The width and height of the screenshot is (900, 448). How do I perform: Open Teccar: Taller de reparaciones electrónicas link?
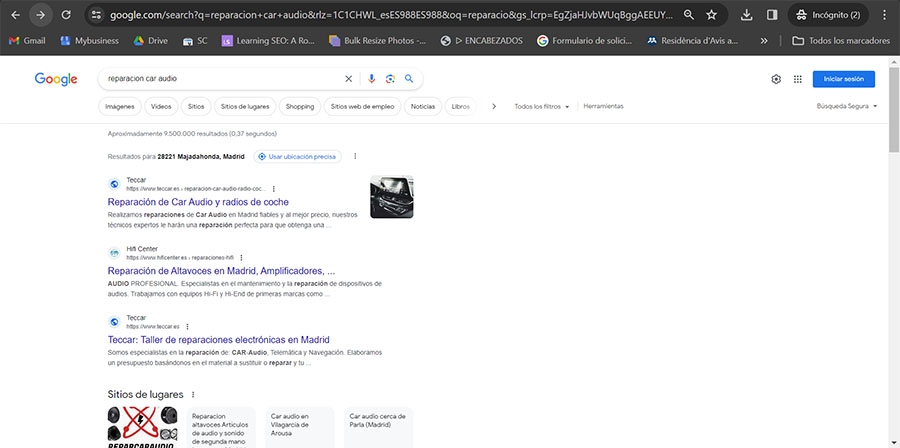point(219,340)
